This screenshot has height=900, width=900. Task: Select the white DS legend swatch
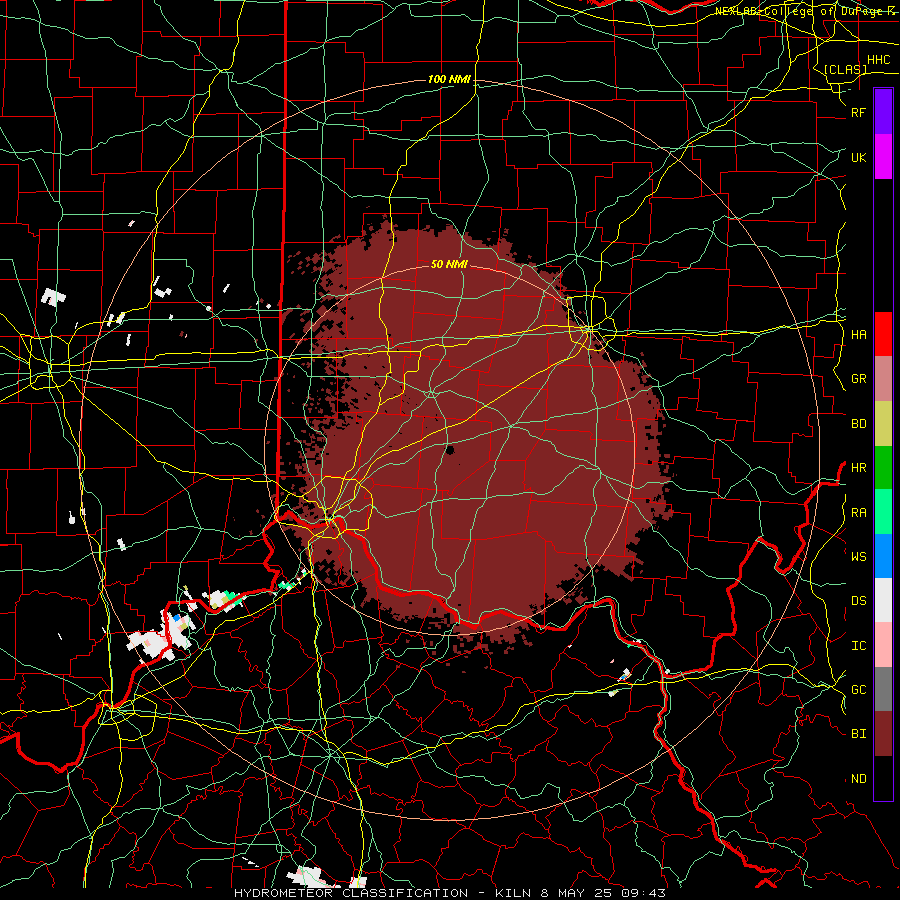click(x=883, y=600)
